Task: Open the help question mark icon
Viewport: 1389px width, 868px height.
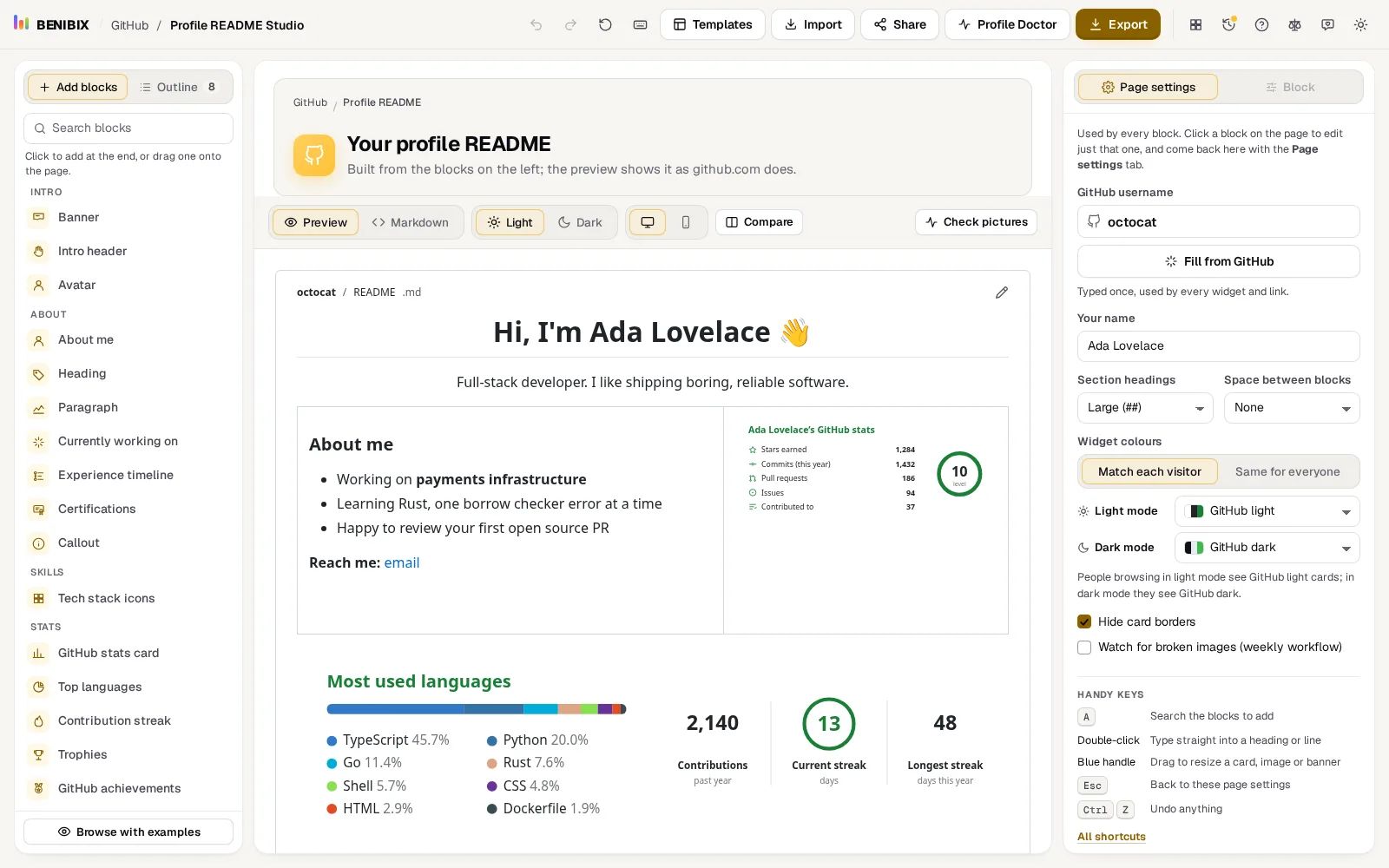Action: point(1261,25)
